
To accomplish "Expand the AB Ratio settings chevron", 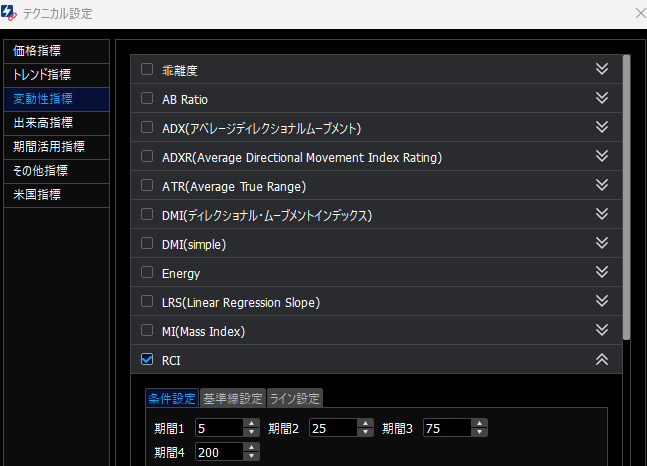I will coord(601,98).
